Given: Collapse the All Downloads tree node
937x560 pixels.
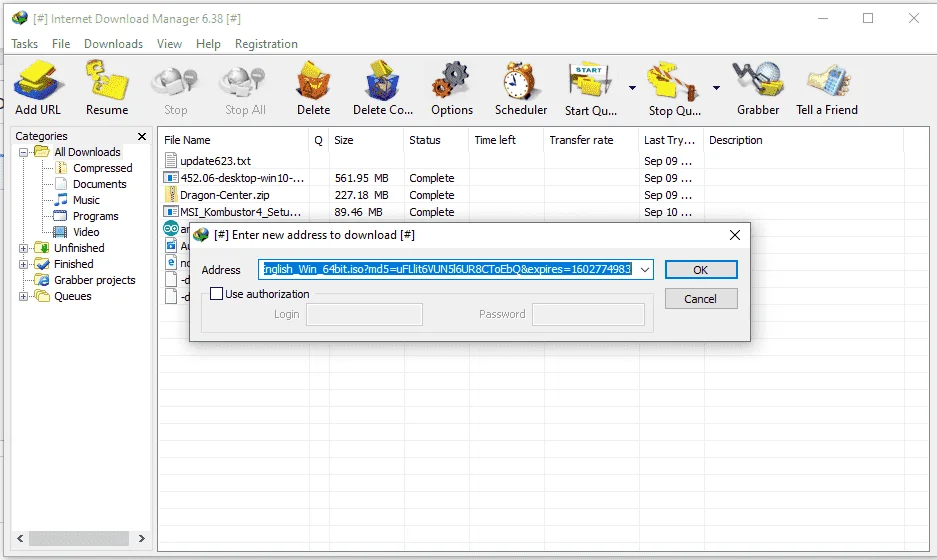Looking at the screenshot, I should tap(23, 152).
